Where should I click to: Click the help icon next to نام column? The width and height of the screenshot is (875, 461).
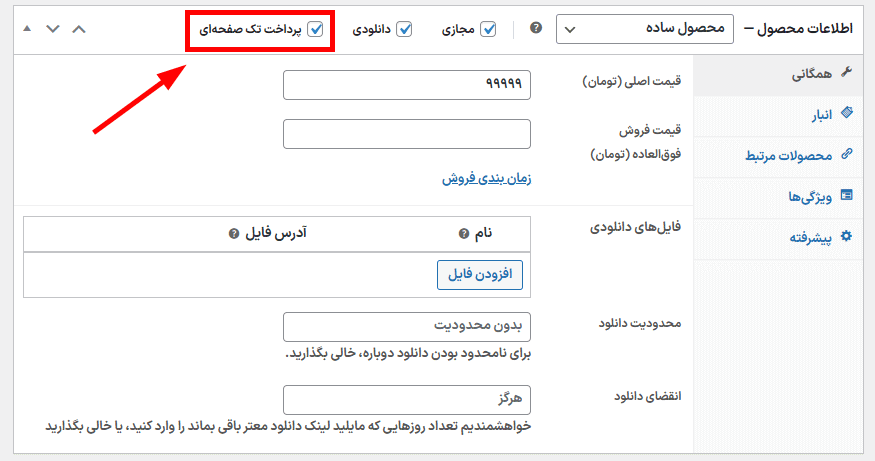tap(464, 234)
